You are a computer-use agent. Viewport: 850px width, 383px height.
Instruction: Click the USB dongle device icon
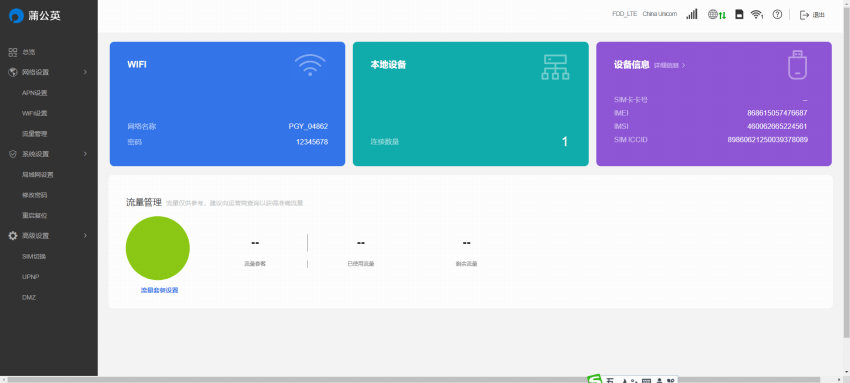(797, 65)
